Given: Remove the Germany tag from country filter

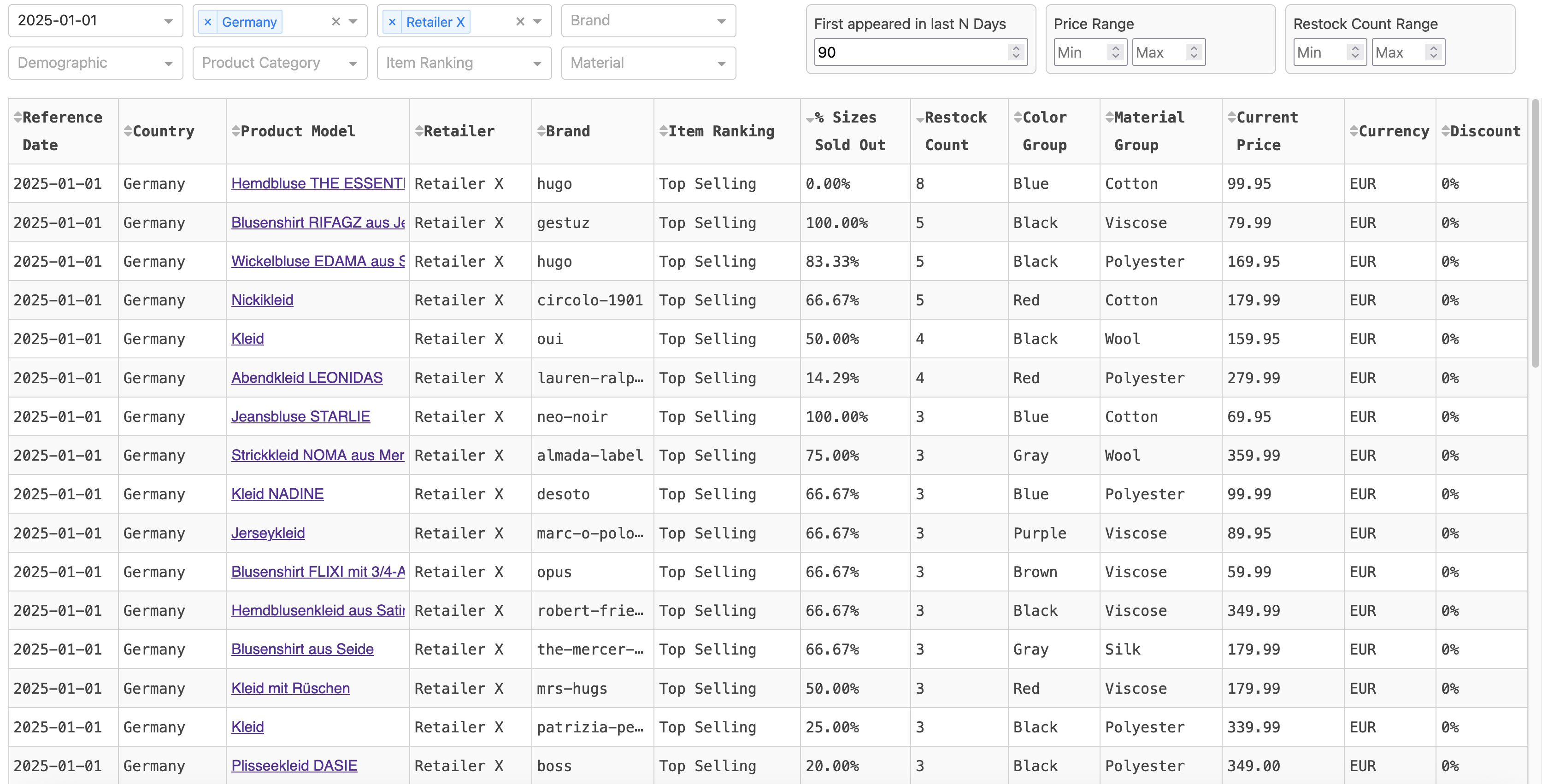Looking at the screenshot, I should (x=208, y=22).
